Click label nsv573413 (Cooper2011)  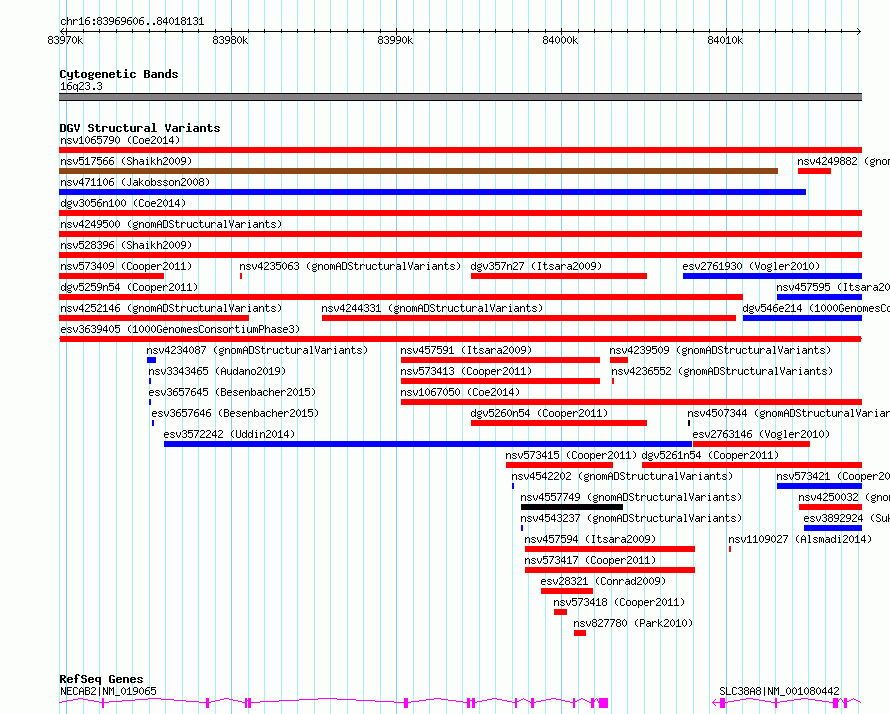(x=466, y=371)
